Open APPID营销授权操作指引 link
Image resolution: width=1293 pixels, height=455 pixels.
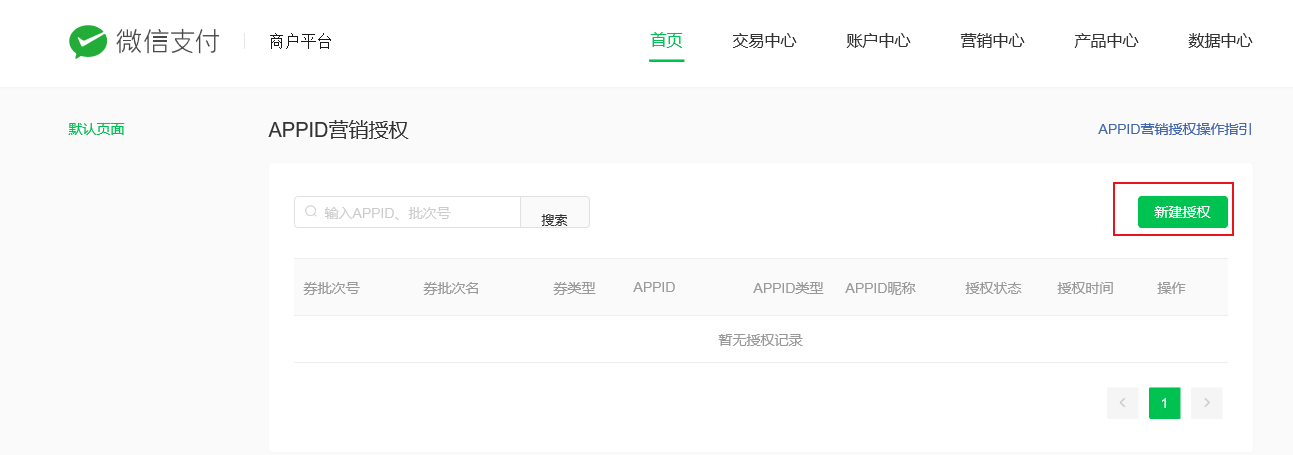click(x=1175, y=129)
